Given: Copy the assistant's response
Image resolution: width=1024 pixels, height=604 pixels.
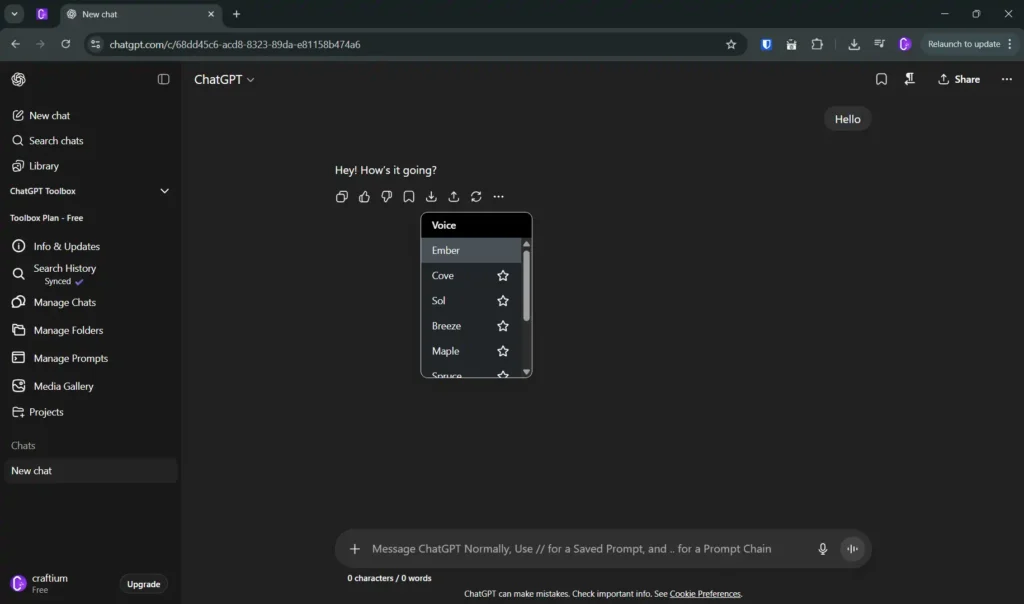Looking at the screenshot, I should (342, 197).
